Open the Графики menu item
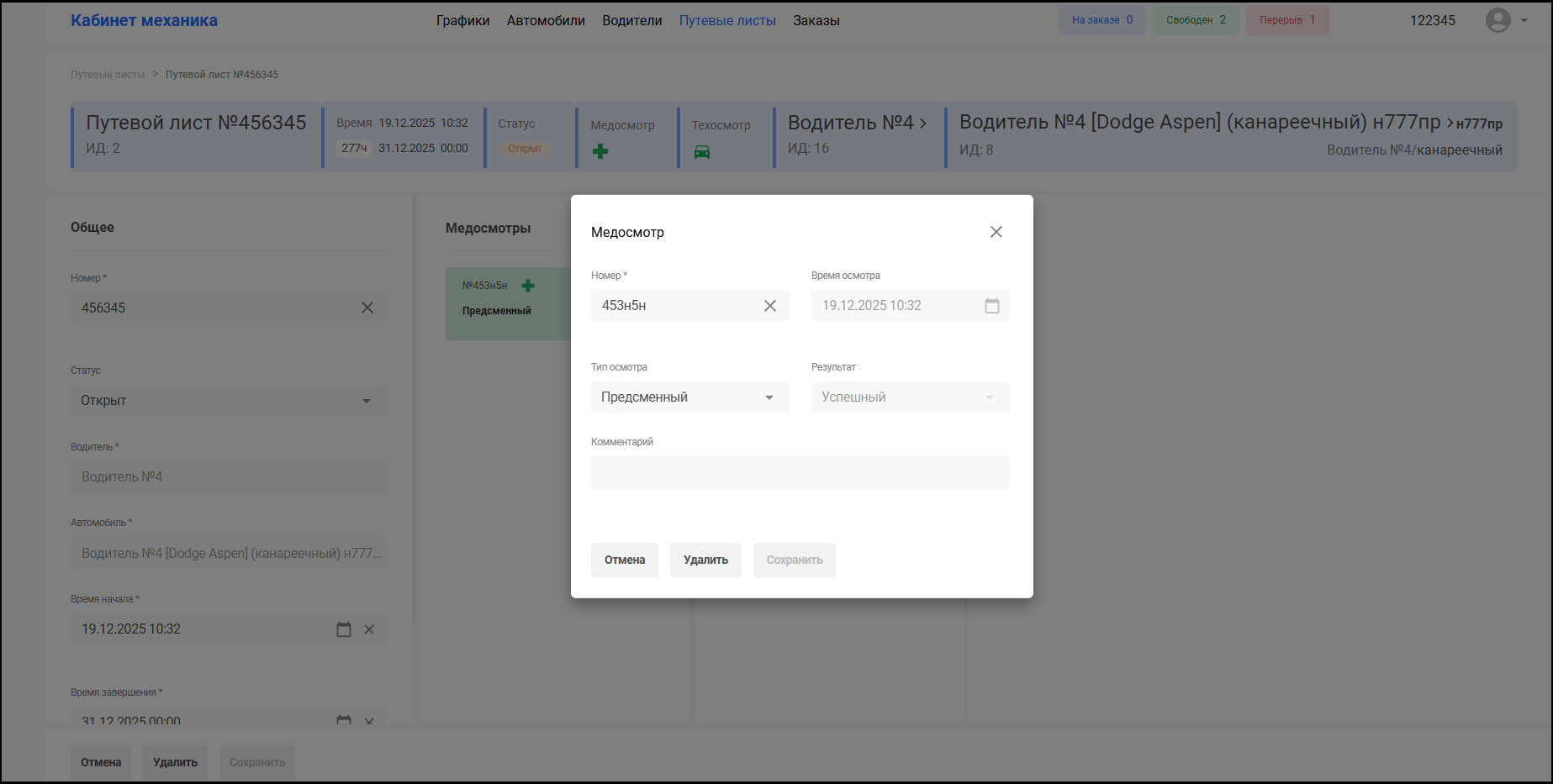The height and width of the screenshot is (784, 1553). (462, 21)
